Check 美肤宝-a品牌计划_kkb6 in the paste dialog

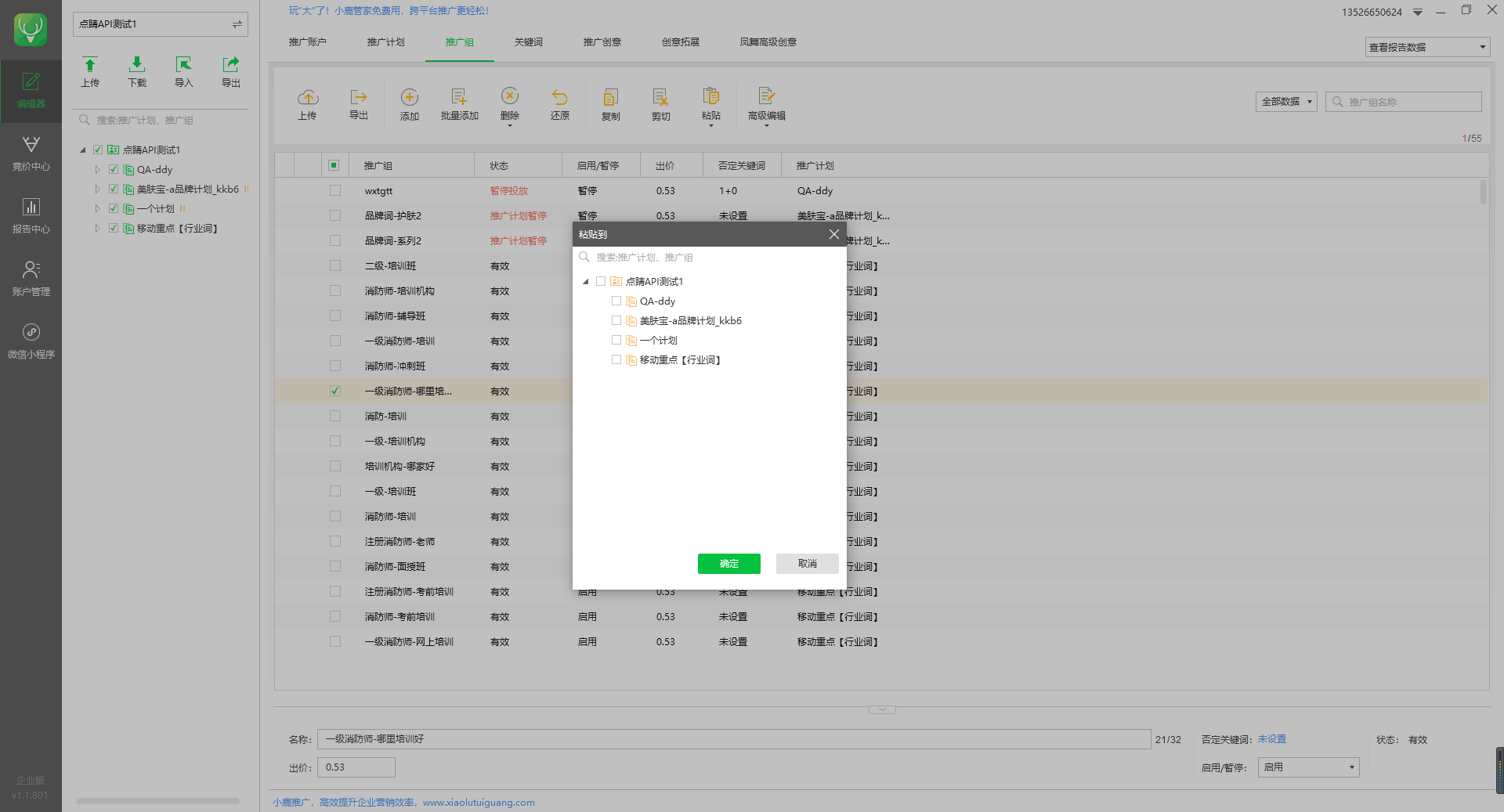616,320
